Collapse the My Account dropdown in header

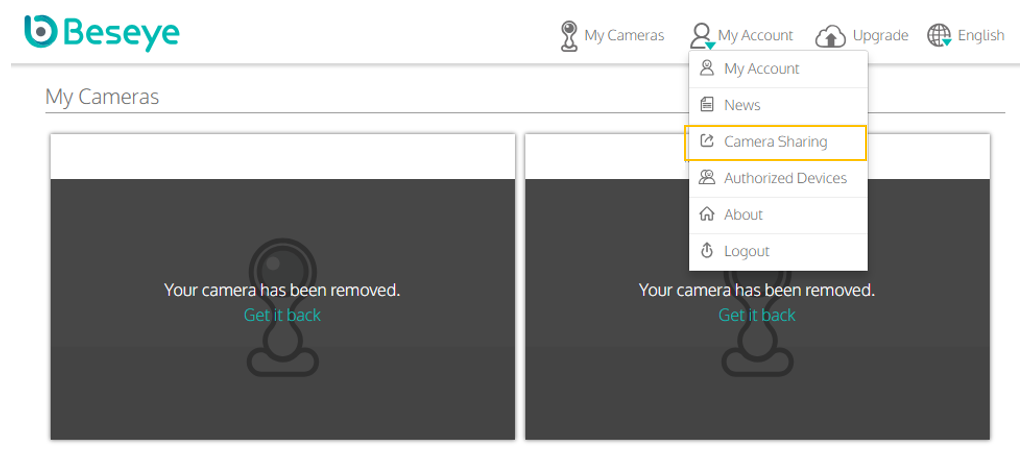(741, 35)
